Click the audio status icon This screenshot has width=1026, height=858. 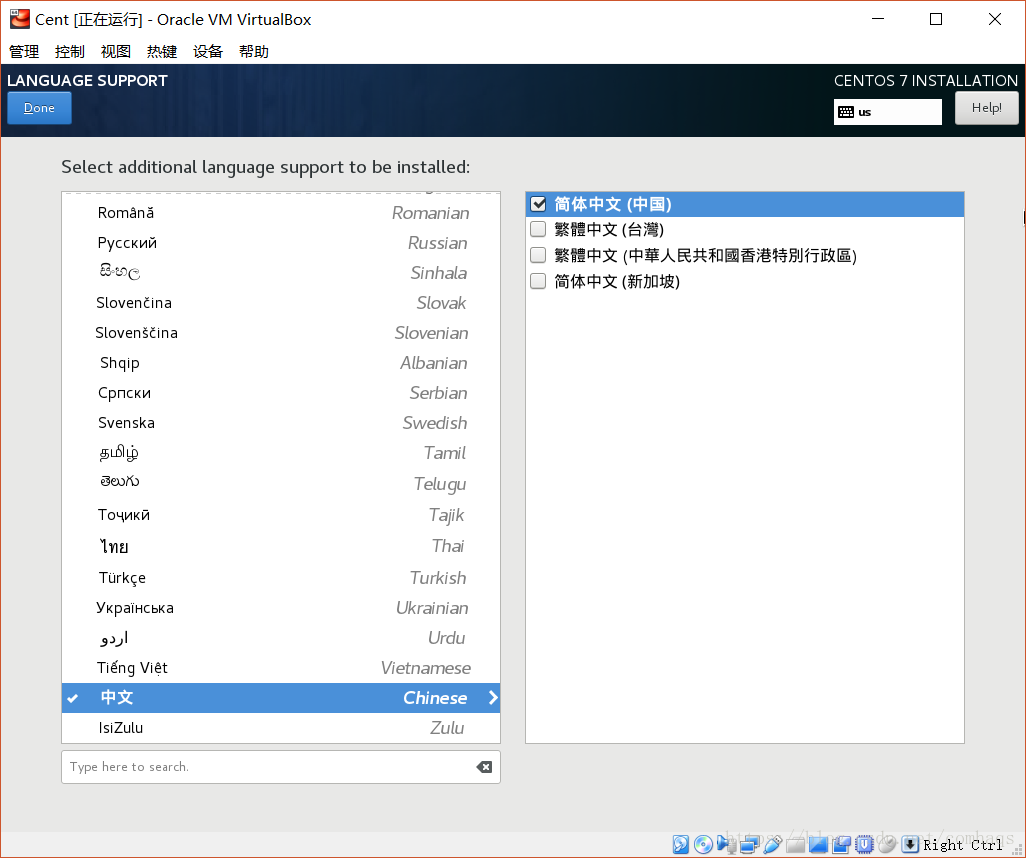(726, 844)
